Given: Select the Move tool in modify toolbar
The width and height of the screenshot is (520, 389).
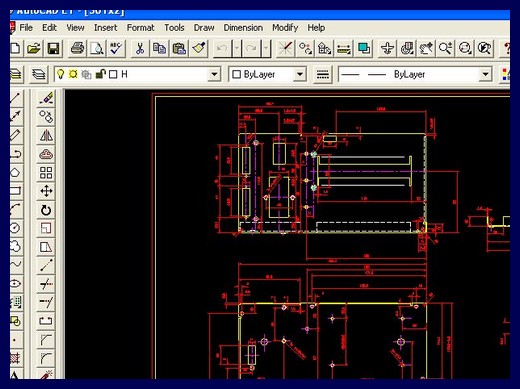Looking at the screenshot, I should pyautogui.click(x=46, y=191).
